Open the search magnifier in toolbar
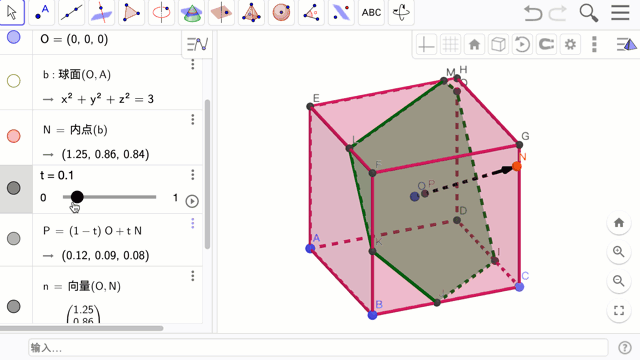This screenshot has height=360, width=640. [x=589, y=13]
